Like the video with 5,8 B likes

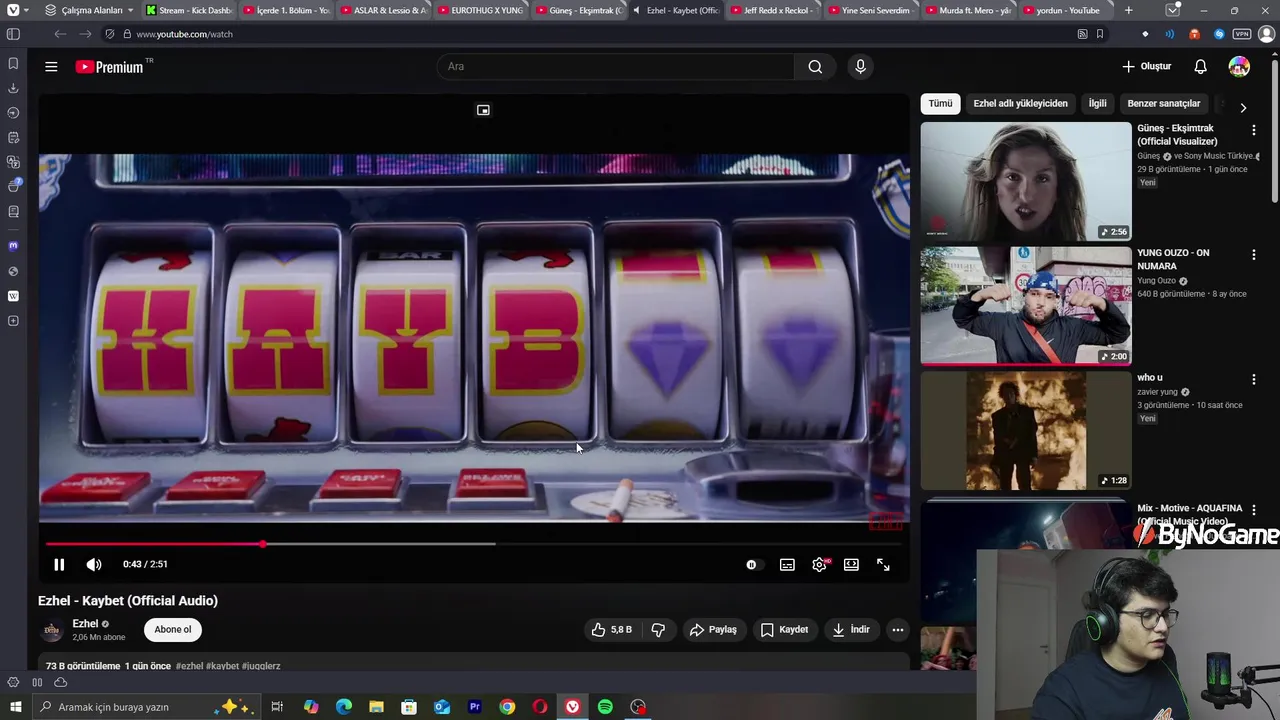click(611, 630)
